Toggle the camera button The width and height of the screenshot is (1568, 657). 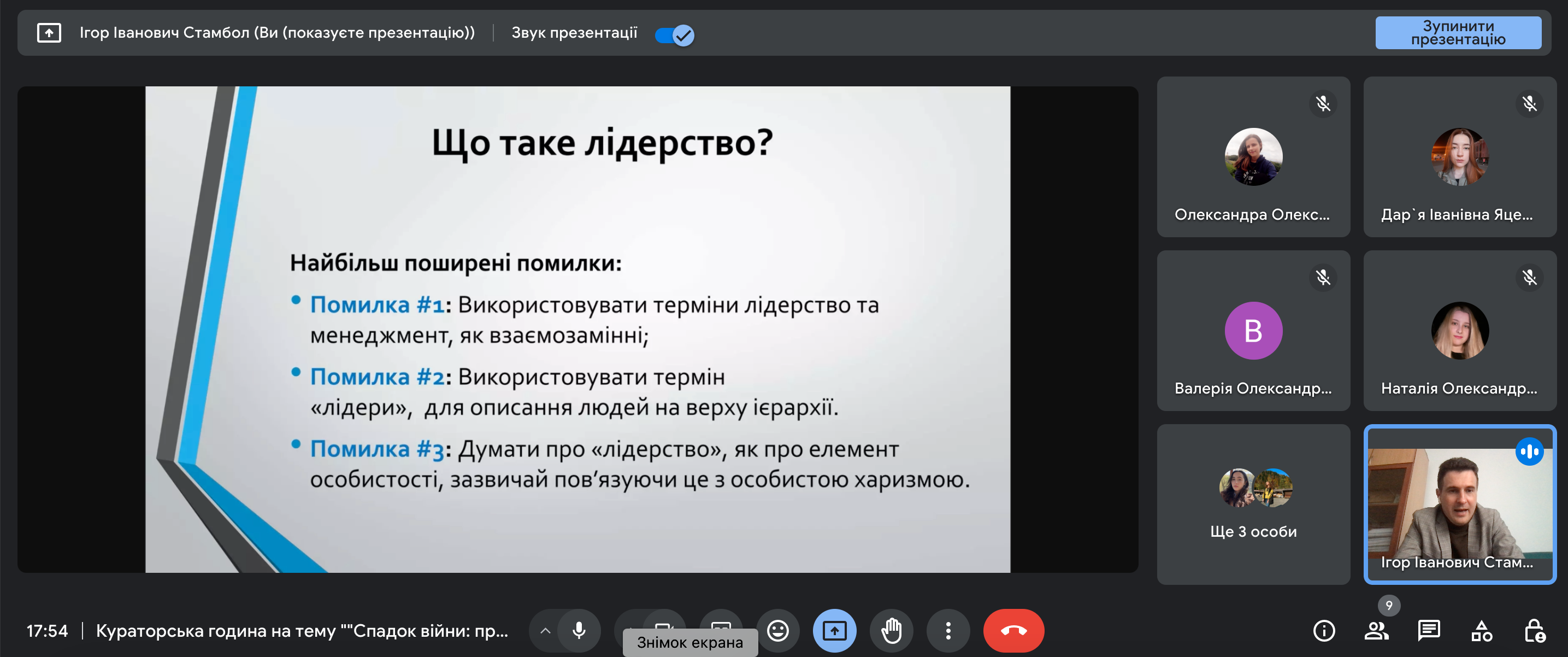coord(663,621)
